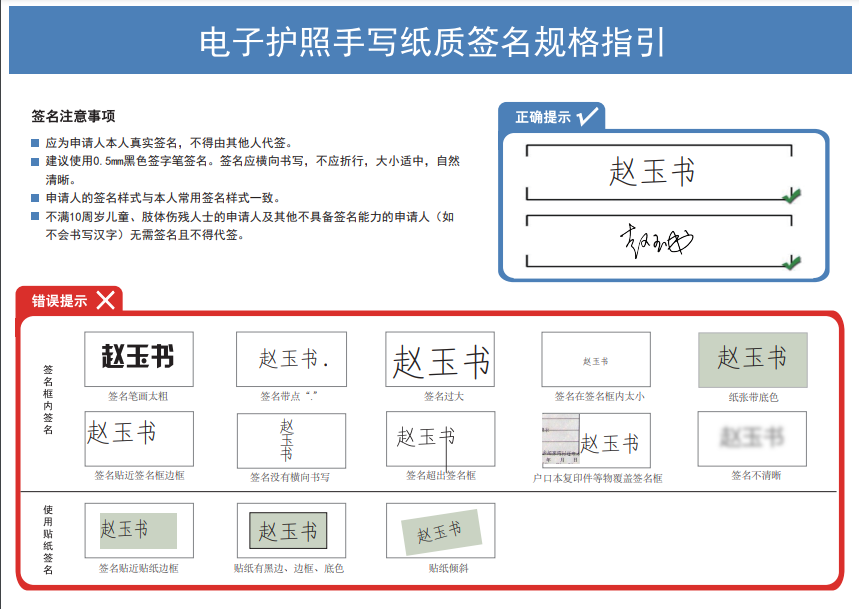The height and width of the screenshot is (609, 859).
Task: Click the thumbnail labeled '签名在签名框内太小'
Action: tap(596, 359)
